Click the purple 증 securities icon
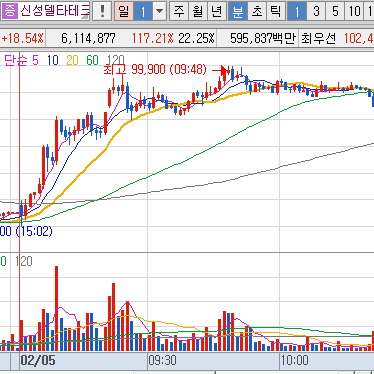Viewport: 374px width, 374px height. click(x=10, y=11)
